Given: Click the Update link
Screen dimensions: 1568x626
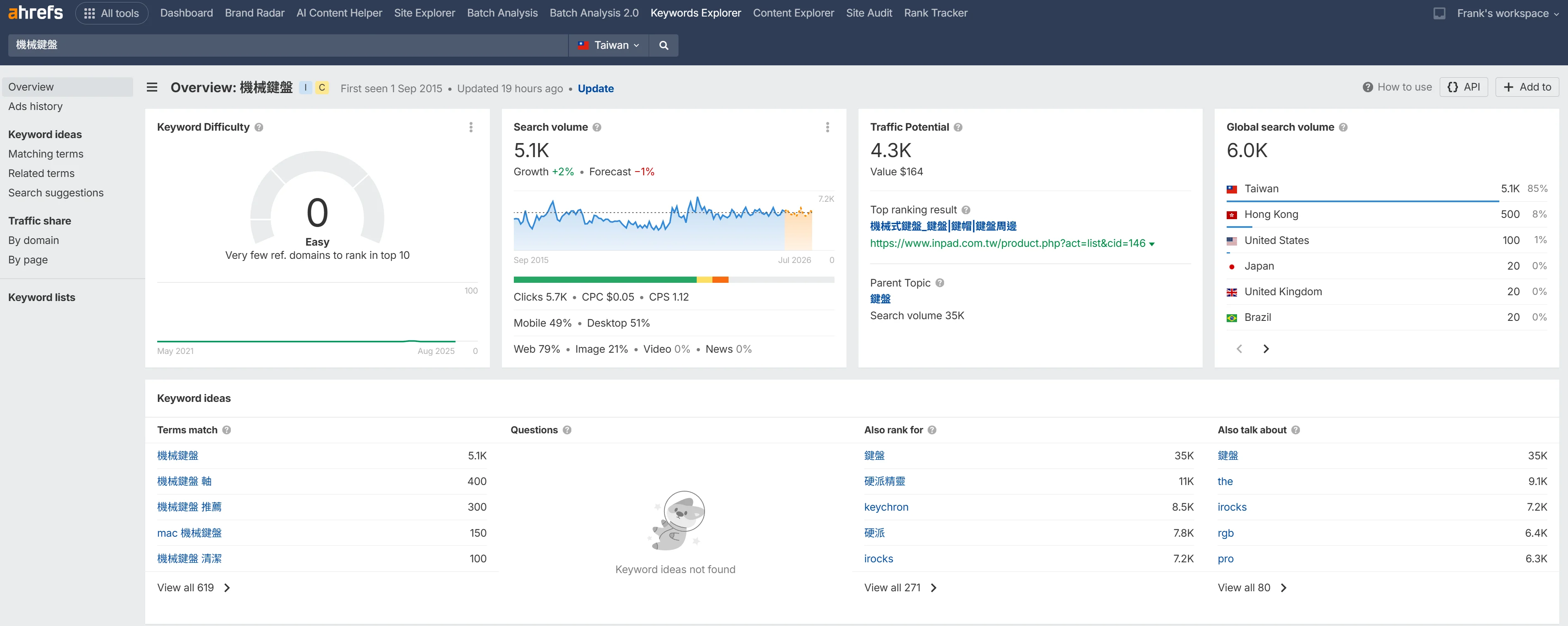Looking at the screenshot, I should (595, 88).
